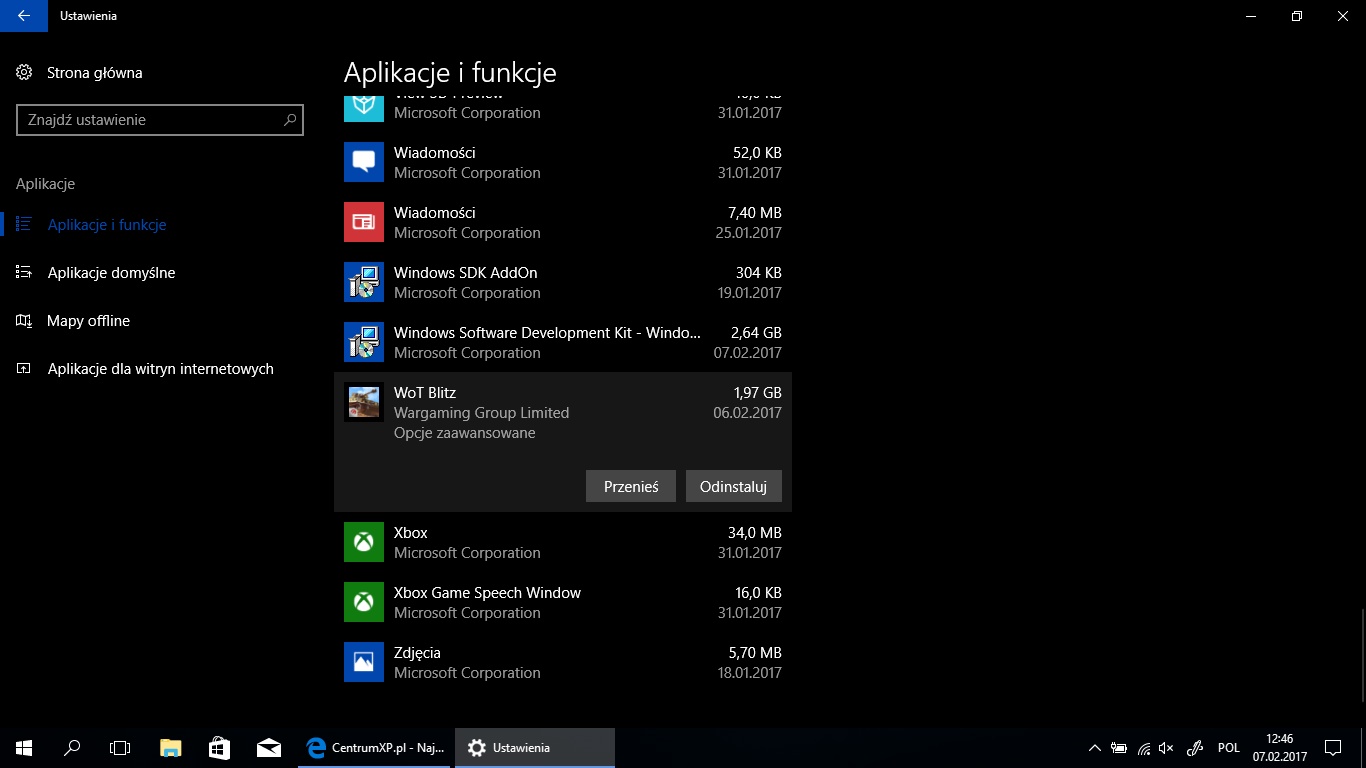Open Aplikacje domyślne section

pyautogui.click(x=111, y=273)
